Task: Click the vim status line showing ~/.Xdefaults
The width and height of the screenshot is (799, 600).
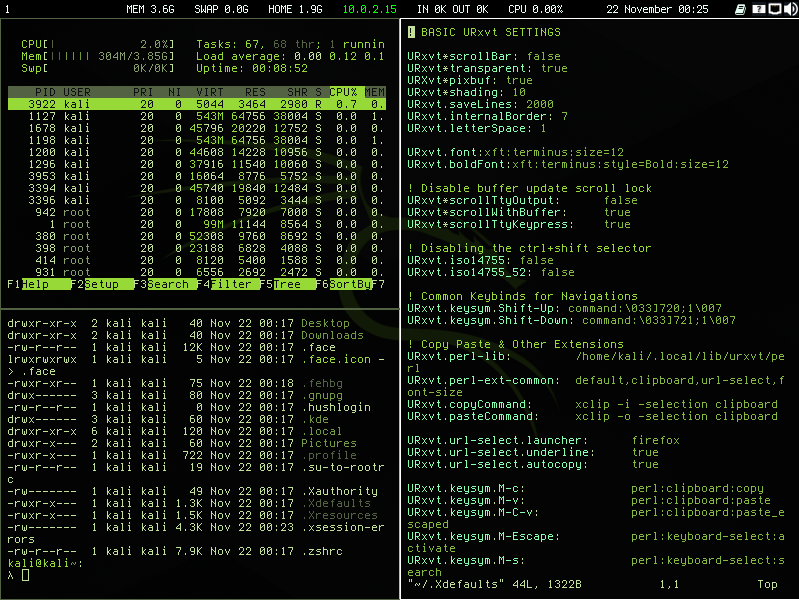Action: 494,584
